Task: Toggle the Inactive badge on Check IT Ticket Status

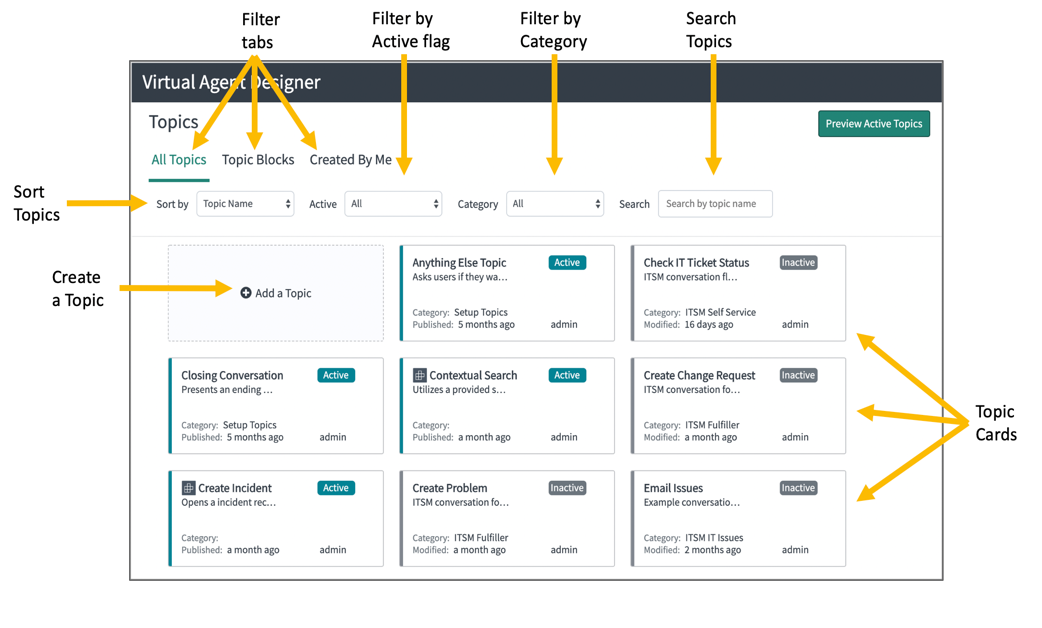Action: [x=798, y=262]
